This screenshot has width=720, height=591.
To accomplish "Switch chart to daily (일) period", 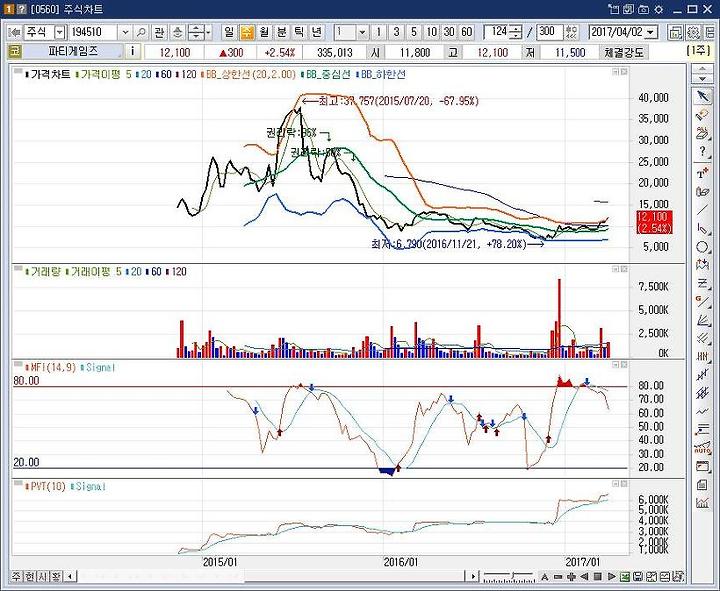I will [x=229, y=32].
